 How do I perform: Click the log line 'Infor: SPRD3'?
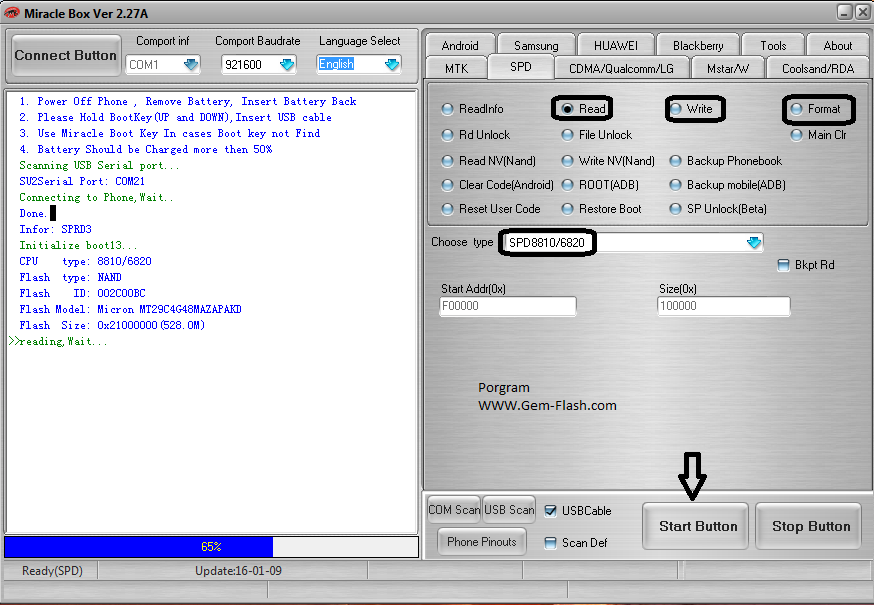(55, 230)
